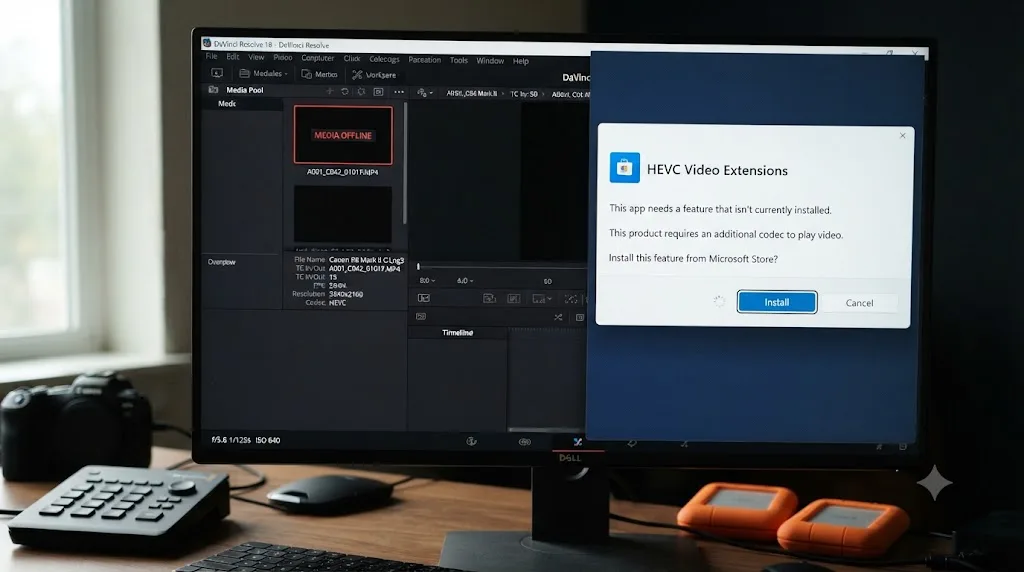Open the Tools menu
Screen dimensions: 1024x572
click(x=458, y=60)
